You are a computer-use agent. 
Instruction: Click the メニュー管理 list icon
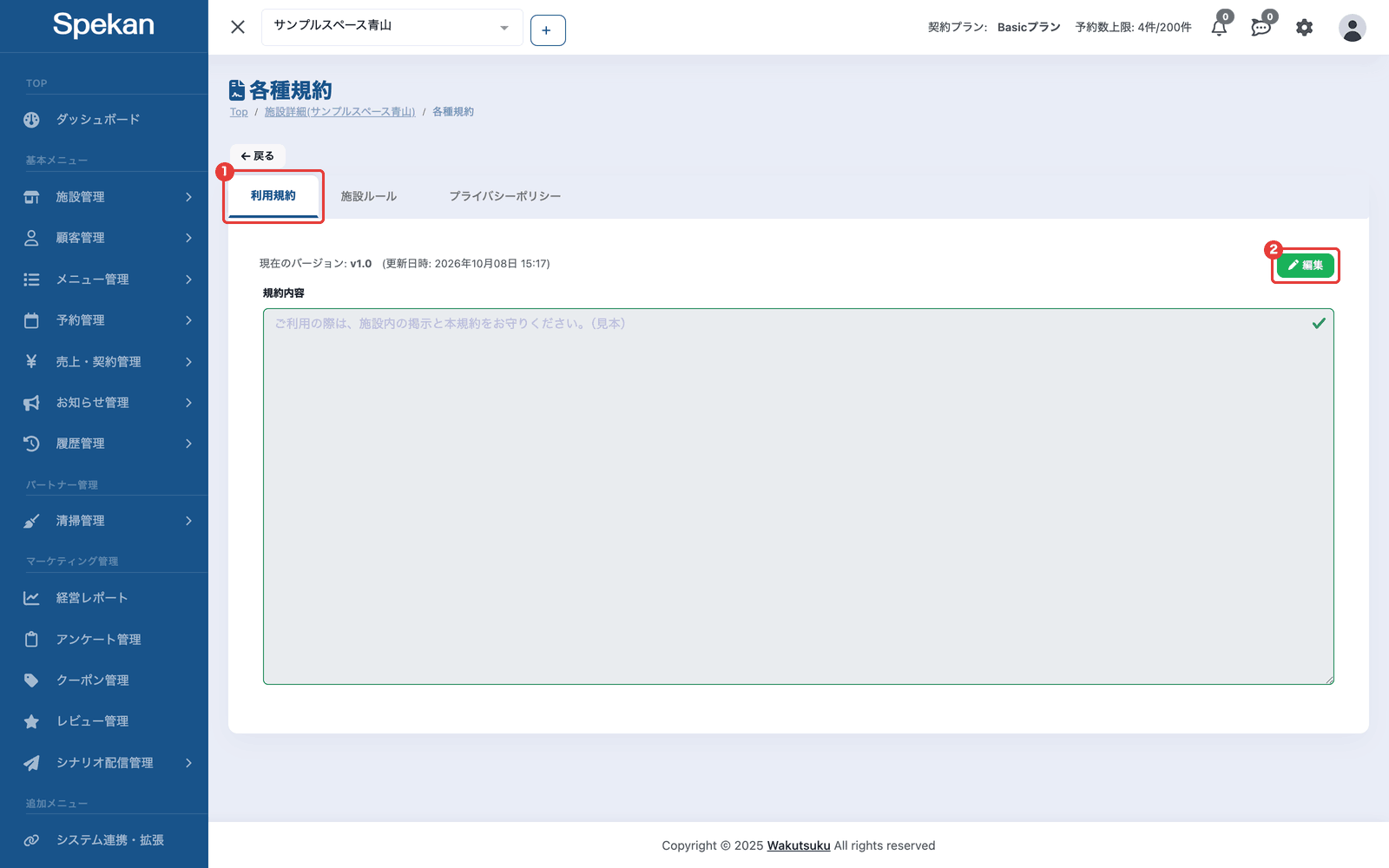(31, 279)
